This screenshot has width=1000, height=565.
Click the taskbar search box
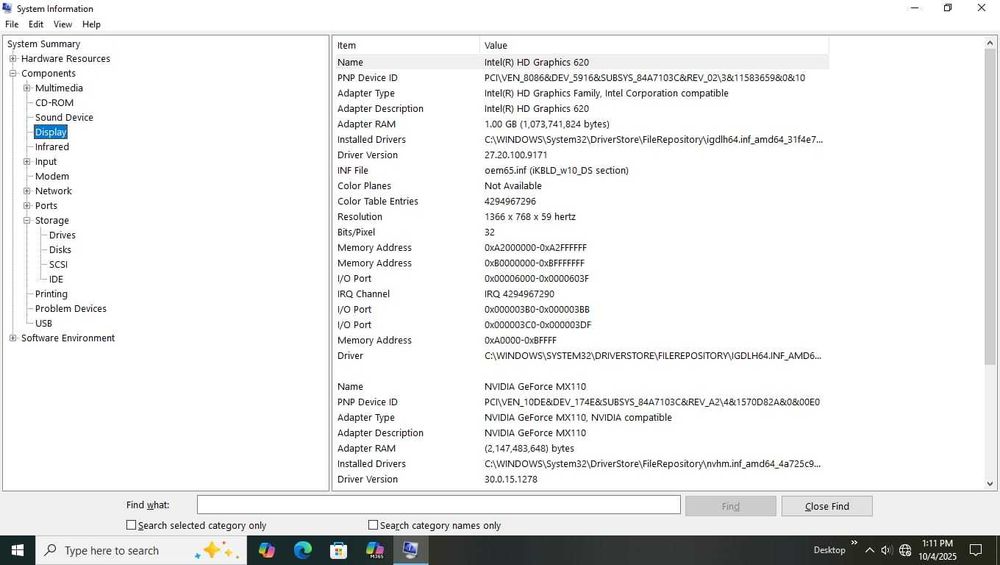[141, 550]
